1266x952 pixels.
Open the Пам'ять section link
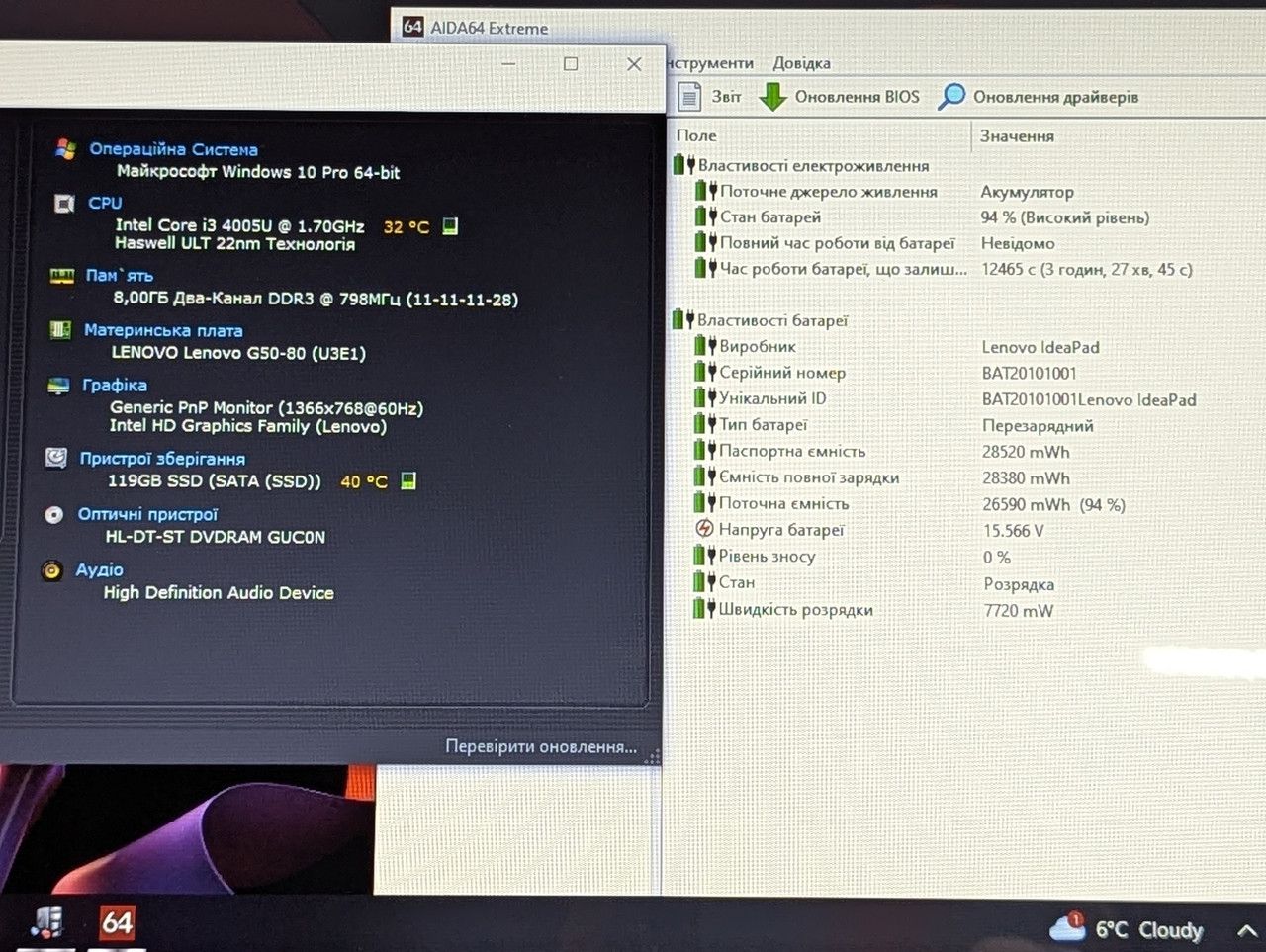coord(119,276)
